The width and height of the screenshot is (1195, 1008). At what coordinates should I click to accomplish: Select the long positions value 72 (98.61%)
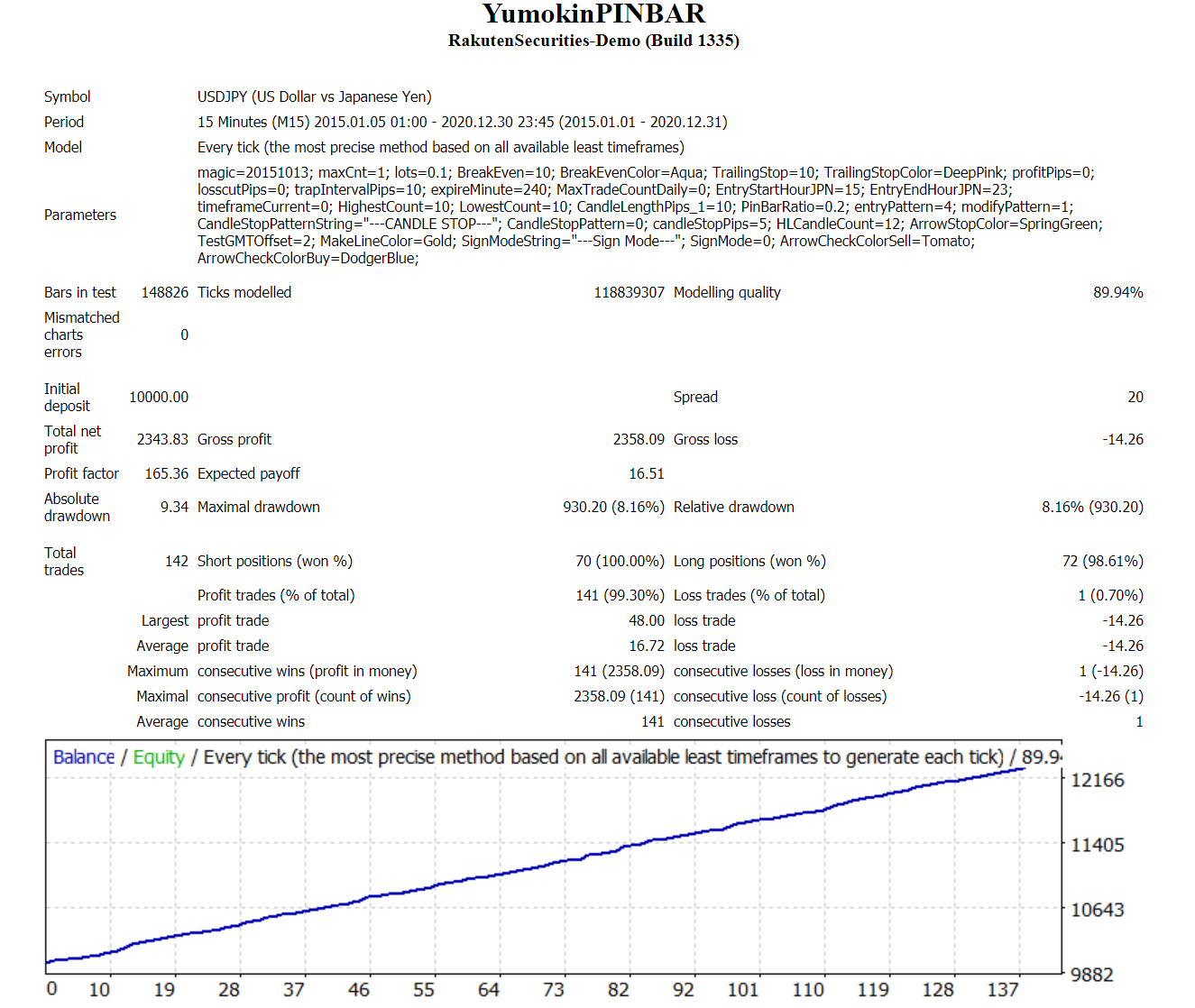click(1103, 561)
